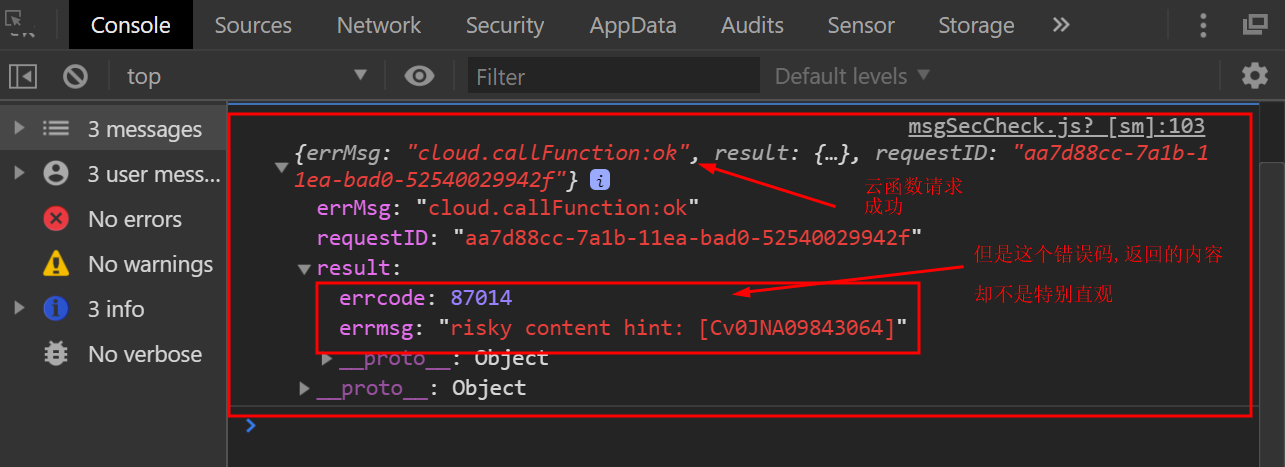Viewport: 1285px width, 467px height.
Task: Open console settings gear icon
Action: tap(1254, 76)
